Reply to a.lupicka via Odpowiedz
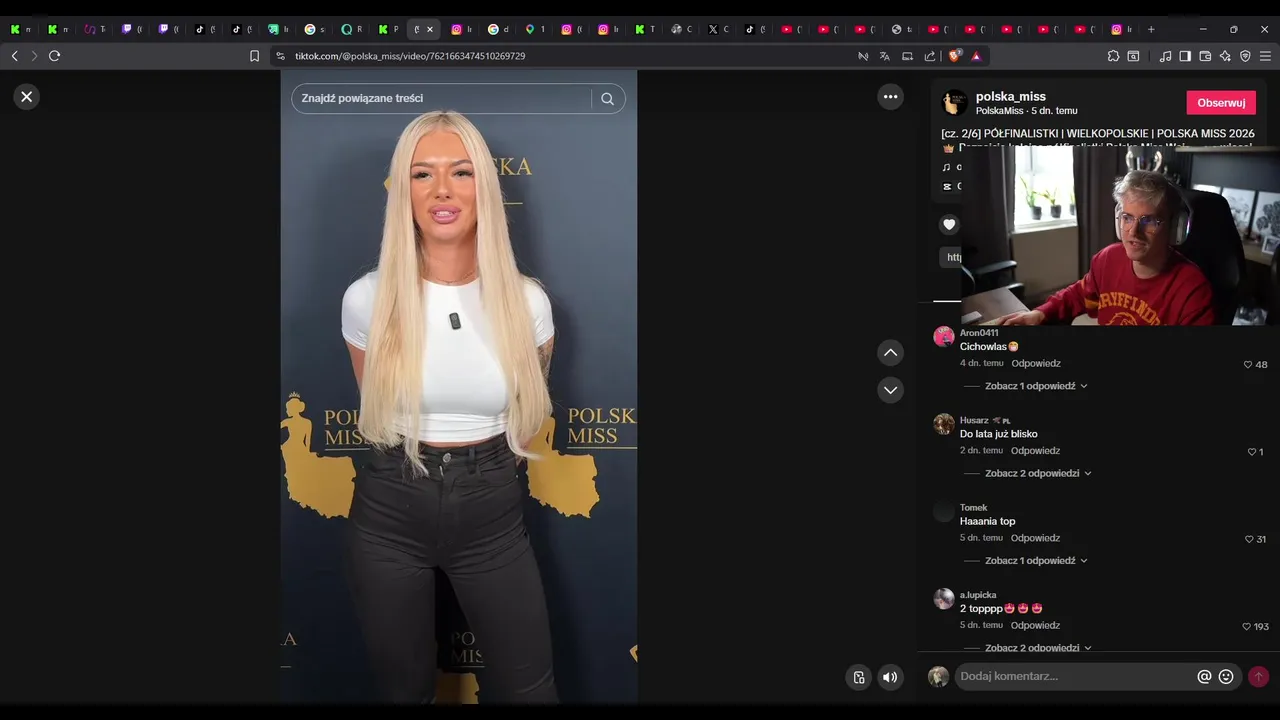 (1036, 626)
